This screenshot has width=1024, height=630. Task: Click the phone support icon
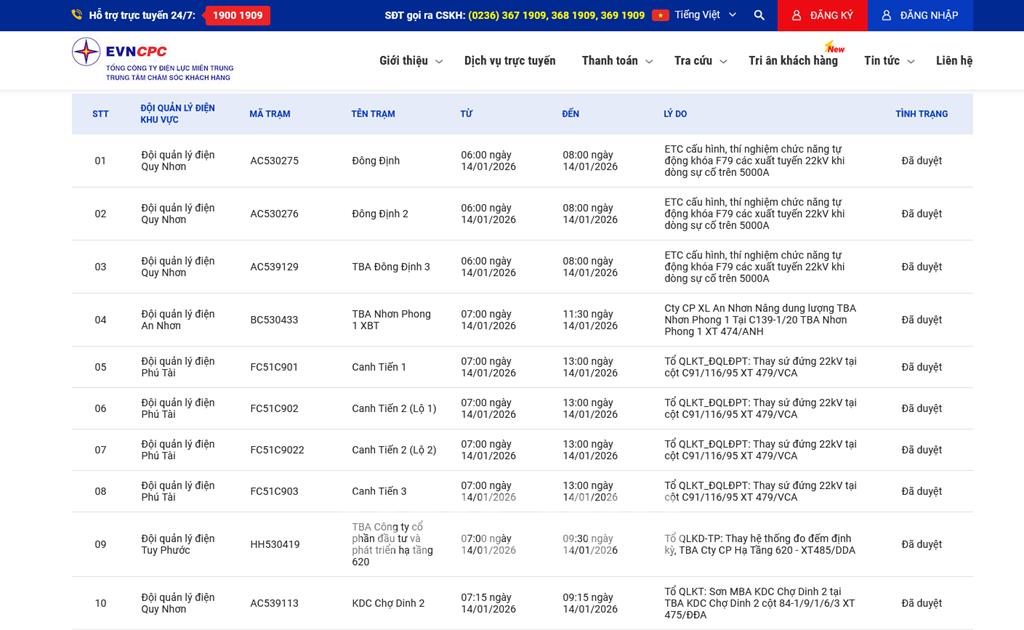click(77, 15)
